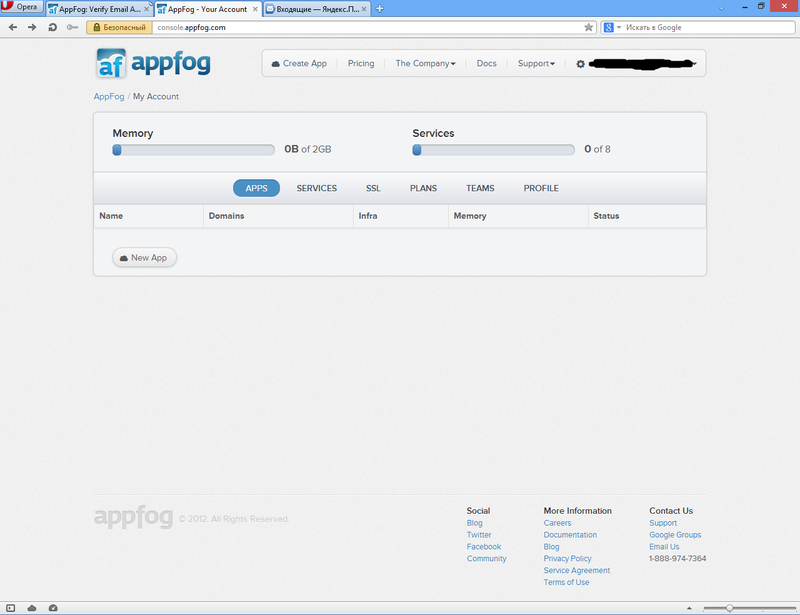The width and height of the screenshot is (800, 615).
Task: Open the Documentation footer link
Action: coord(570,535)
